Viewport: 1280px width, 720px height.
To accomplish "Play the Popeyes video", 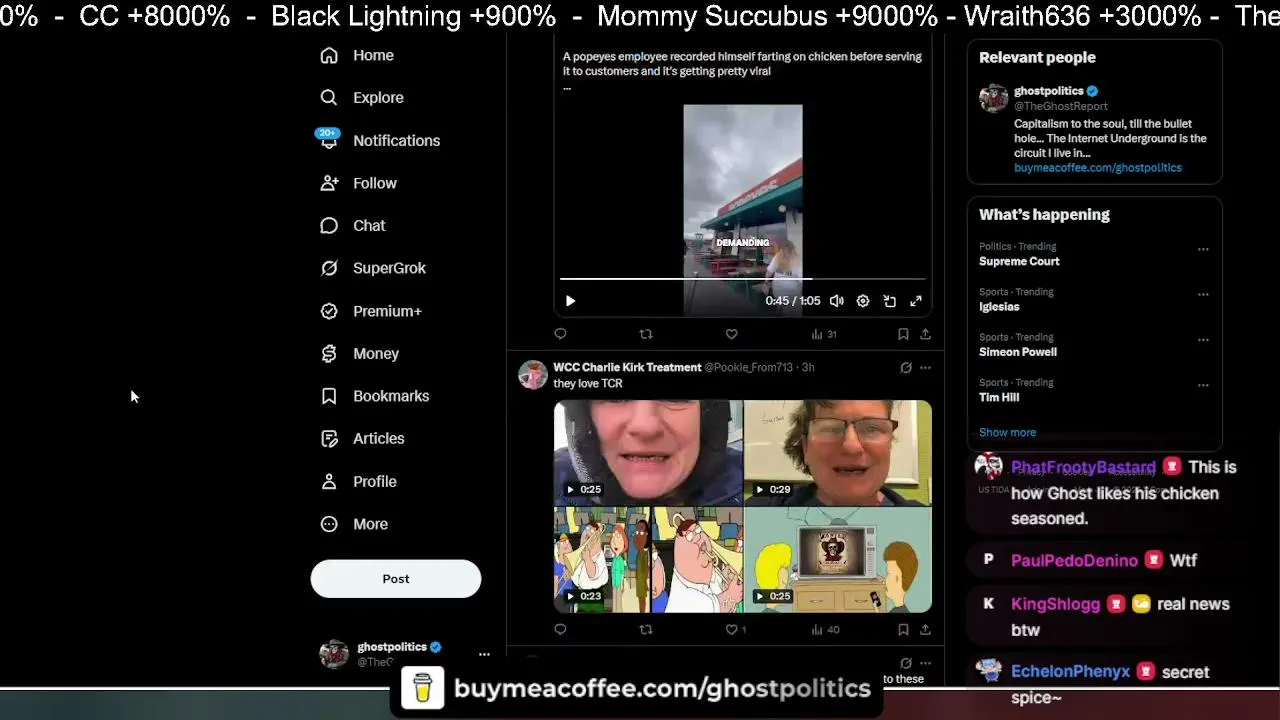I will (x=570, y=301).
